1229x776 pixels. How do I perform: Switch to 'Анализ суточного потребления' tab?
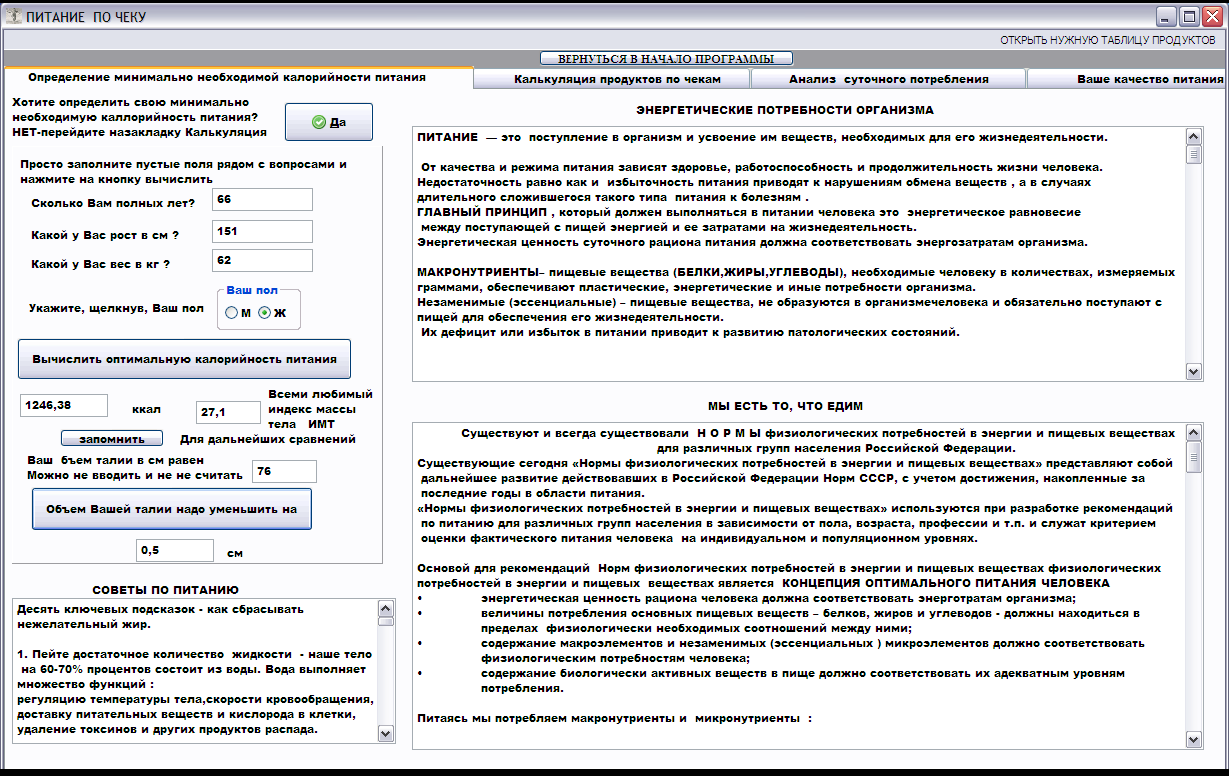(x=888, y=79)
